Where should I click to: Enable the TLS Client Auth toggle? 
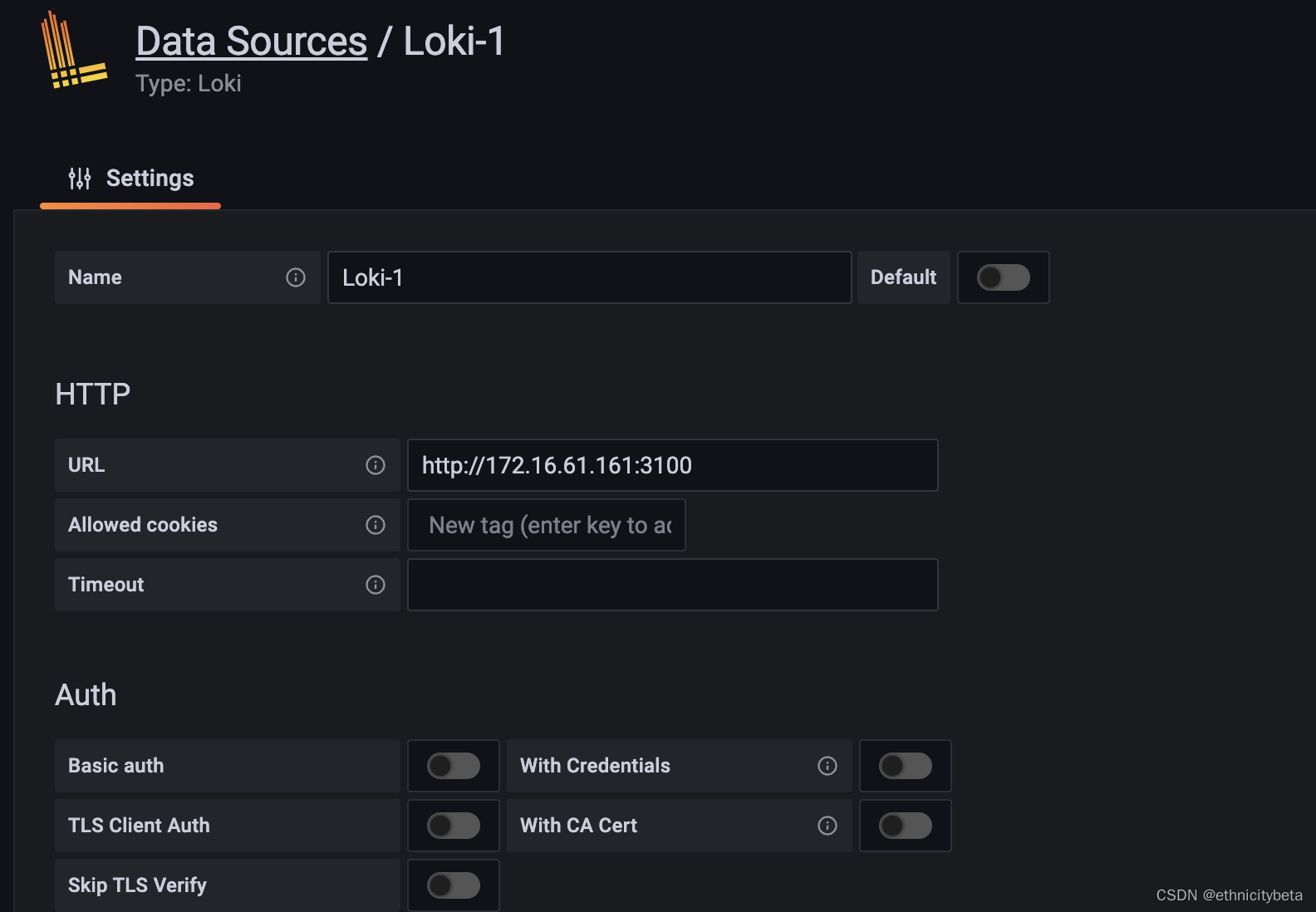coord(453,826)
